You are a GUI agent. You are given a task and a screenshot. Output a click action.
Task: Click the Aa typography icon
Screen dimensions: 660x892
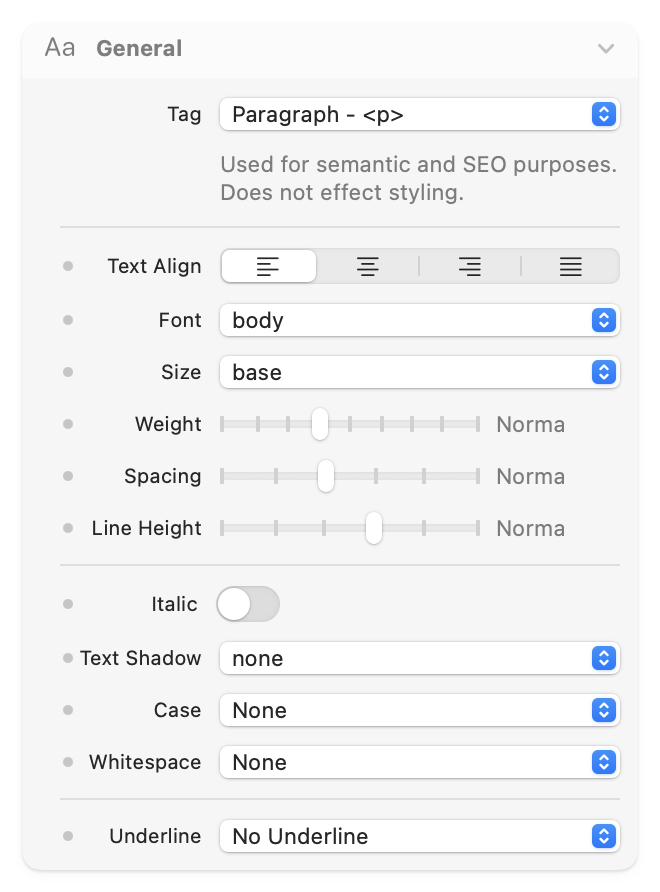(x=60, y=48)
